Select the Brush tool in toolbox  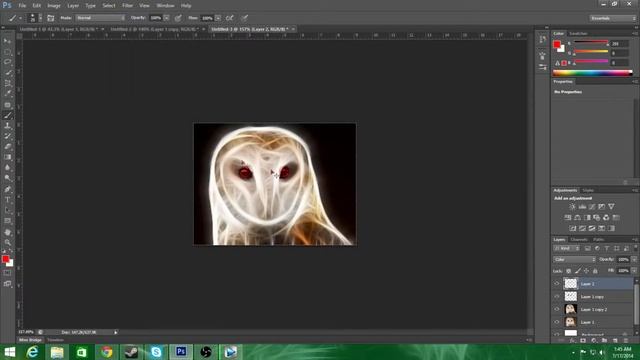click(x=7, y=116)
